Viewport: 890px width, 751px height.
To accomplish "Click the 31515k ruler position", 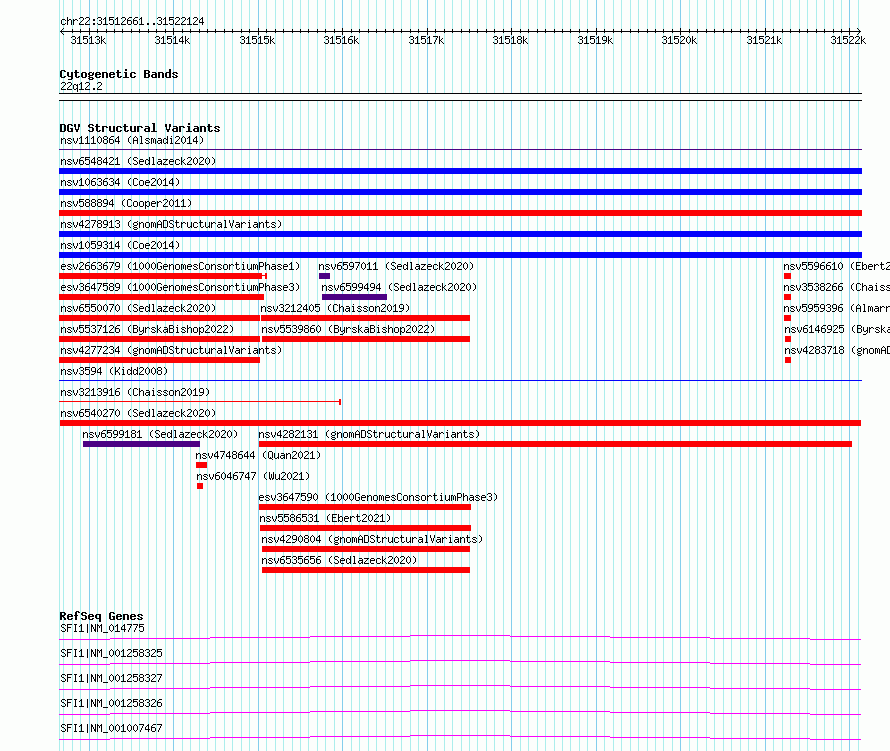I will click(x=257, y=40).
